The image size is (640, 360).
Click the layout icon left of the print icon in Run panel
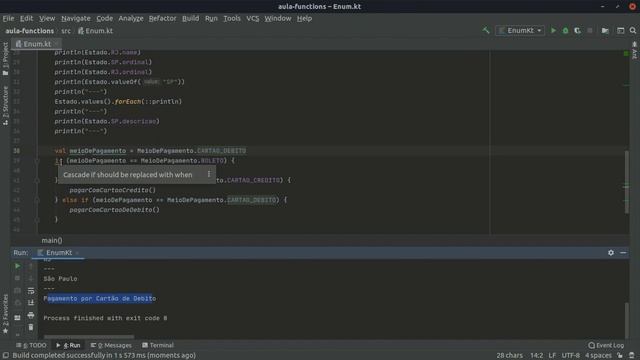click(x=18, y=317)
